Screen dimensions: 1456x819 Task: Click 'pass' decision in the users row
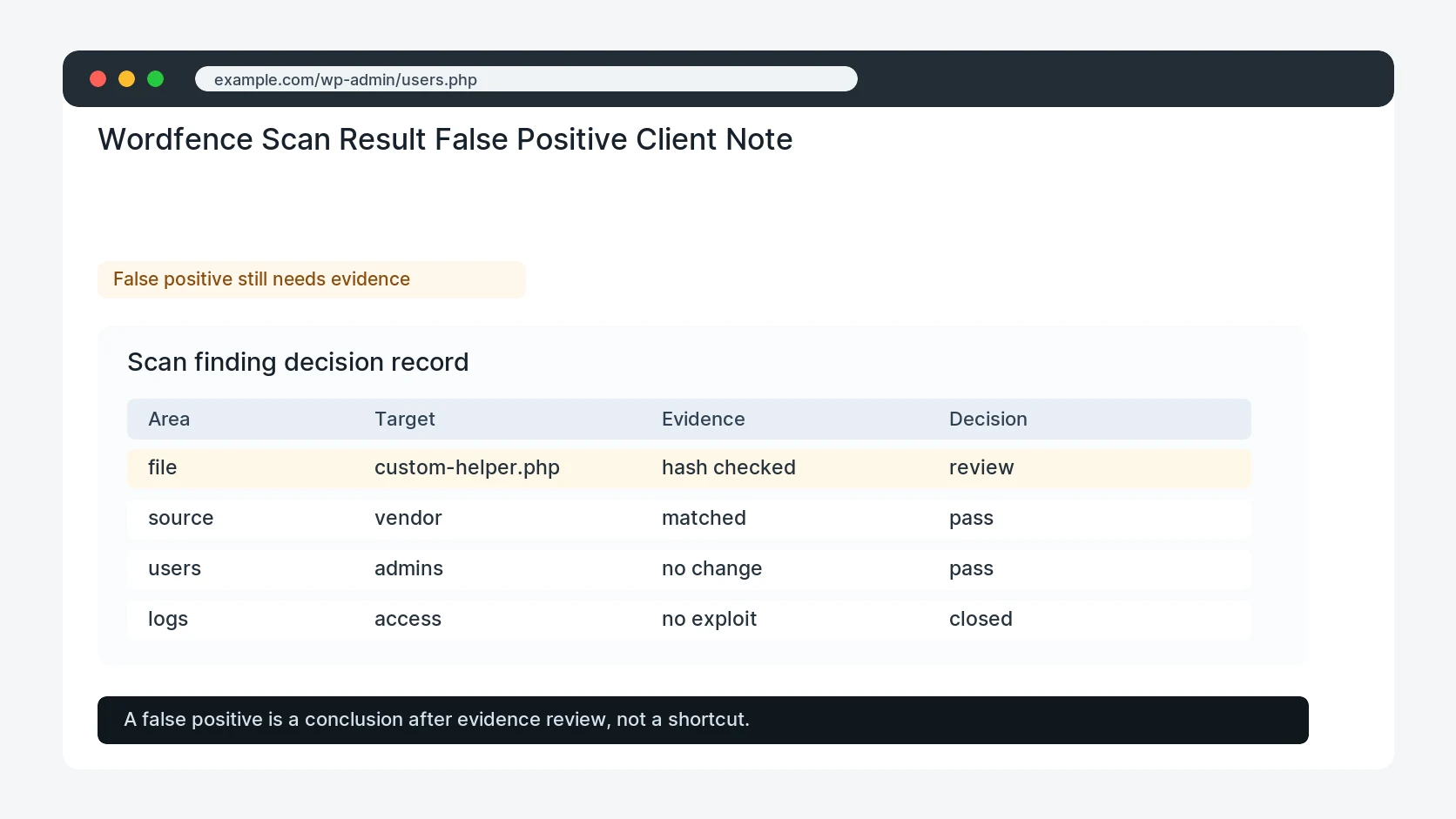[x=971, y=568]
